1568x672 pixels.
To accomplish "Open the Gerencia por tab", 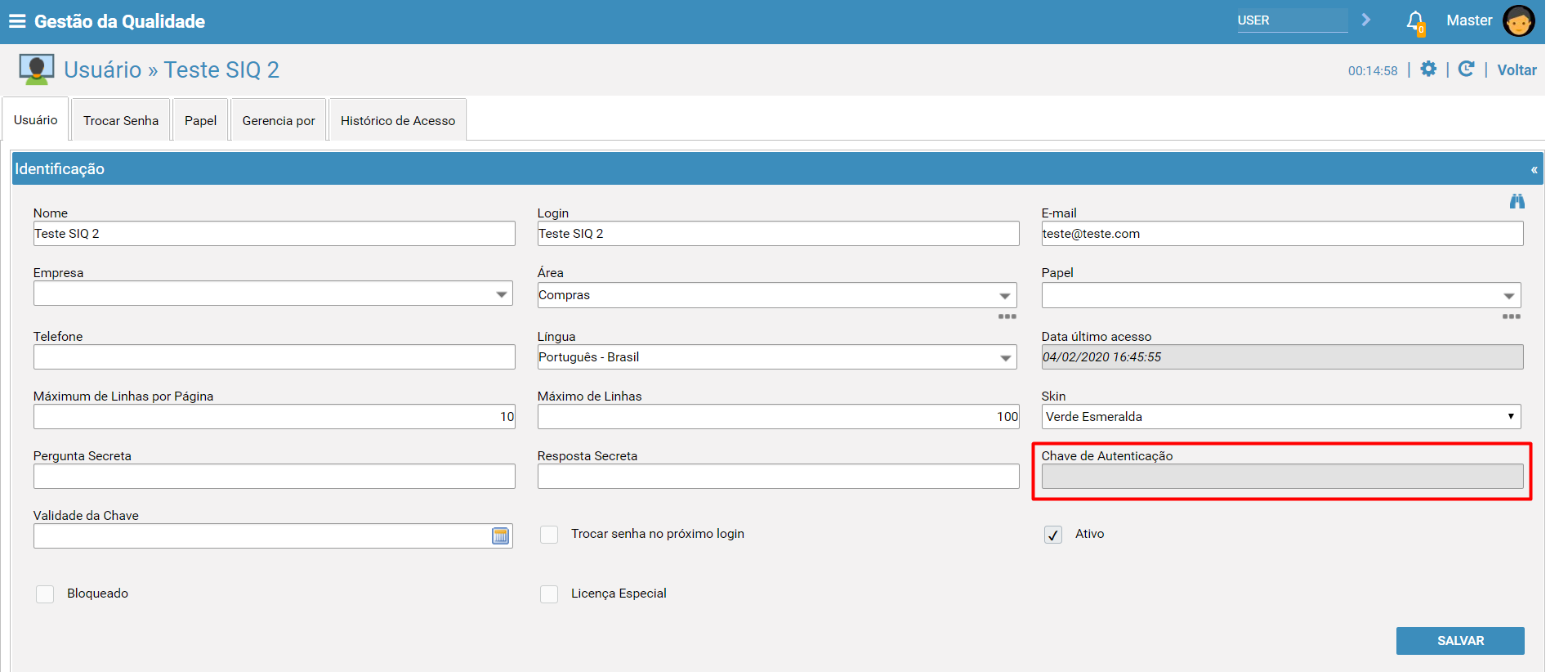I will click(x=279, y=120).
